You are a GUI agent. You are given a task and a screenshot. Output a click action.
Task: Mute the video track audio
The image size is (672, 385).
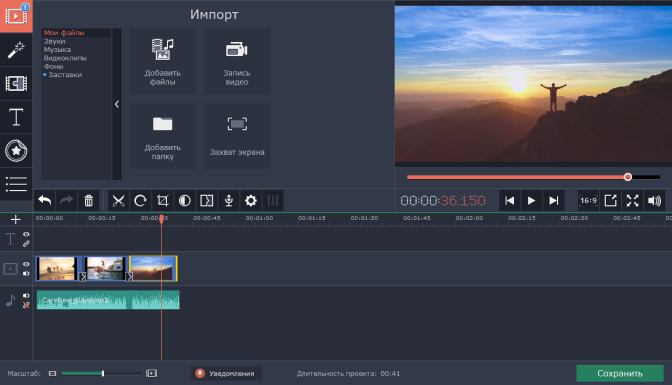(x=26, y=274)
